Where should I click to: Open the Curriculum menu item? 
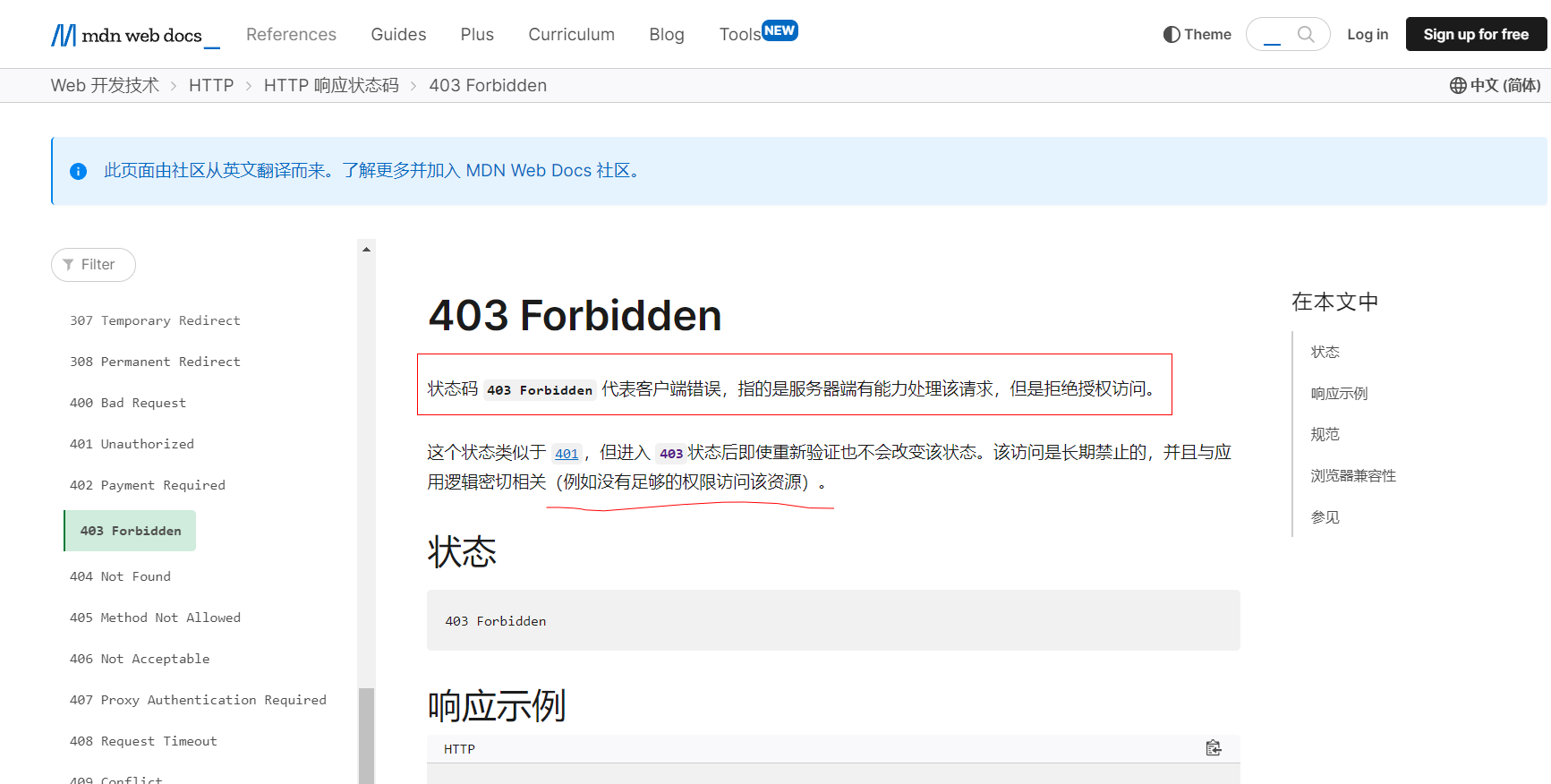point(571,34)
